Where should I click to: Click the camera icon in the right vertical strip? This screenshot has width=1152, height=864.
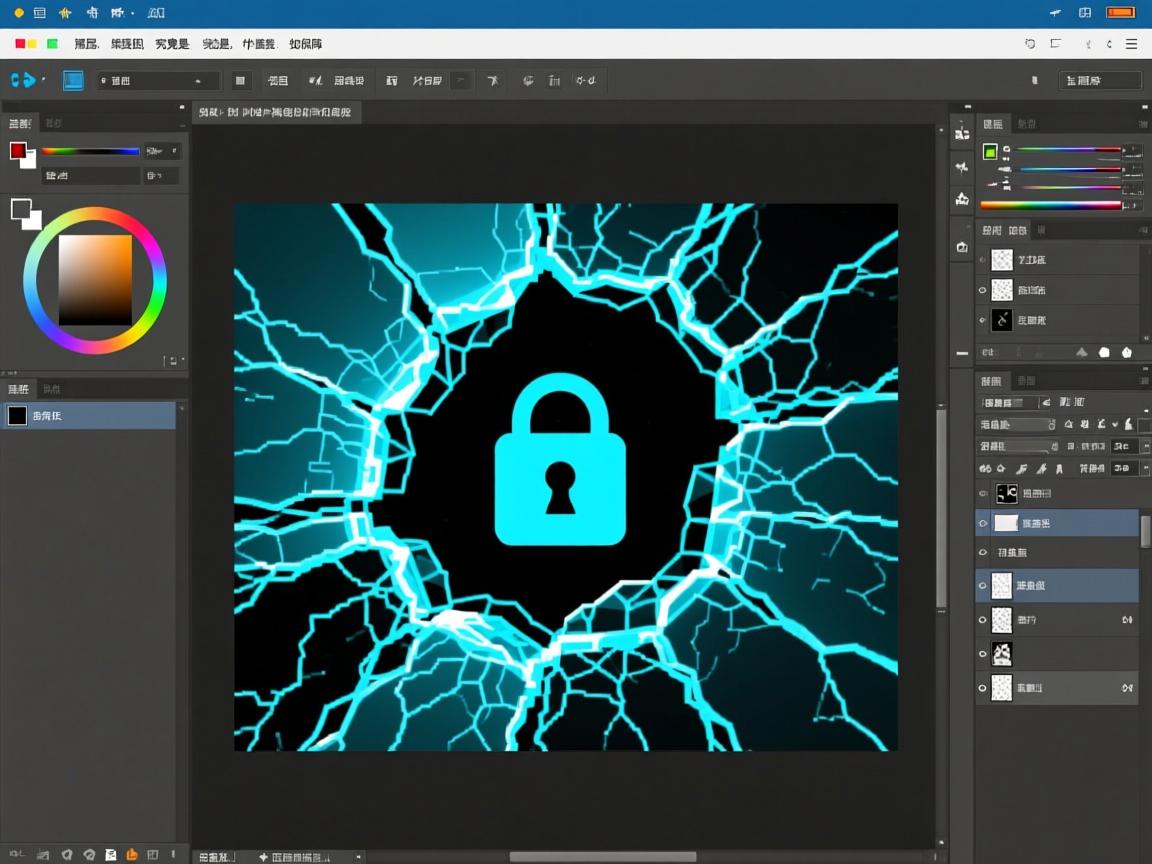962,247
